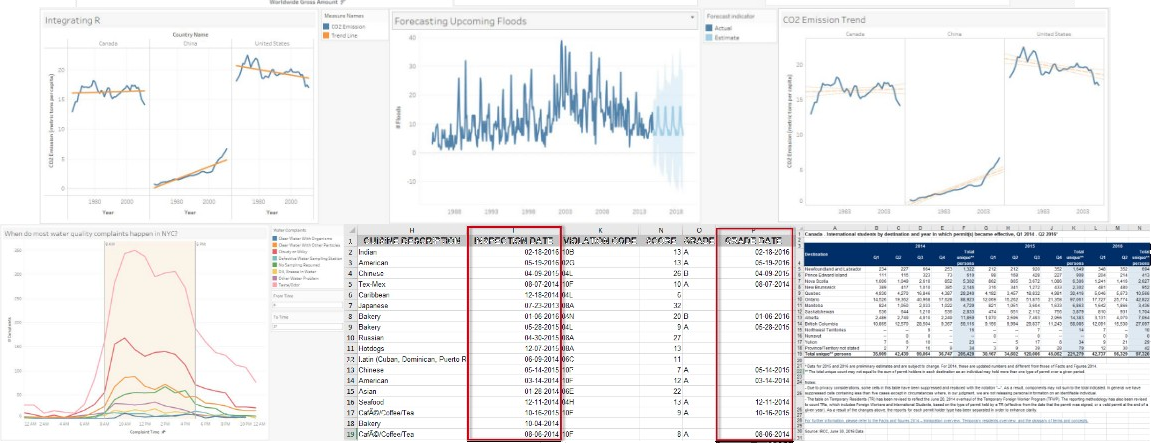Open the Forecasting Upcoming Floods title dropdown
The width and height of the screenshot is (1151, 443).
pyautogui.click(x=692, y=18)
